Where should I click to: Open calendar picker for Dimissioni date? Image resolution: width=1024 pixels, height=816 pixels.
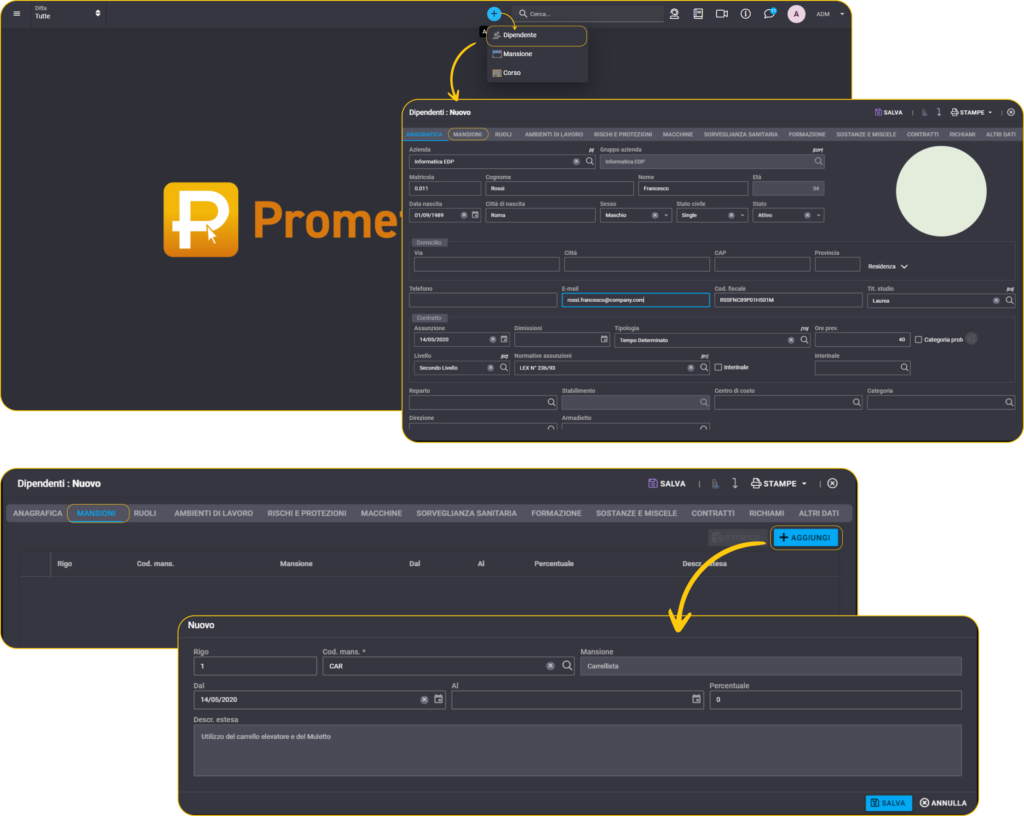tap(604, 339)
